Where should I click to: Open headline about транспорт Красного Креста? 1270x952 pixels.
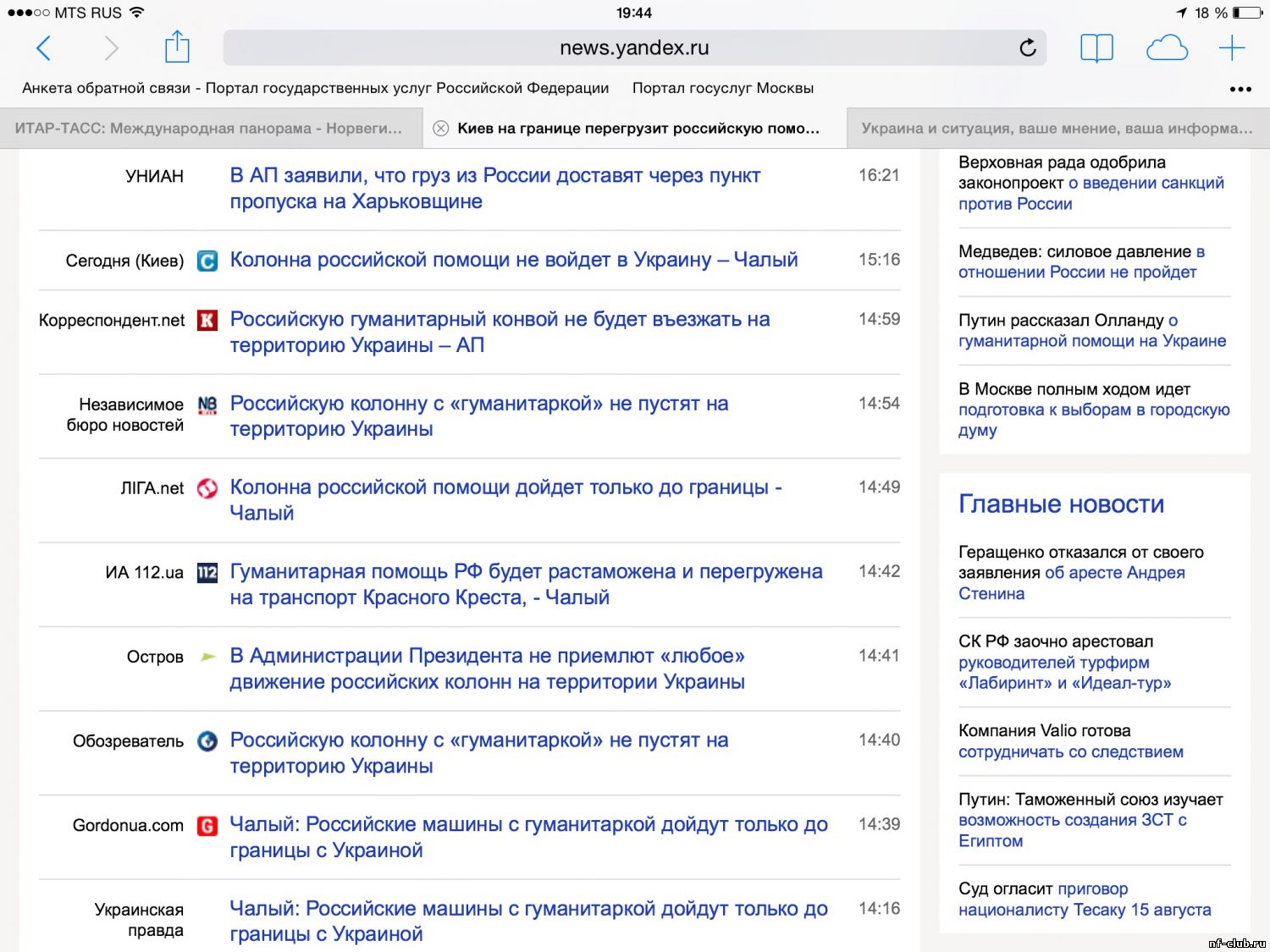pyautogui.click(x=526, y=584)
